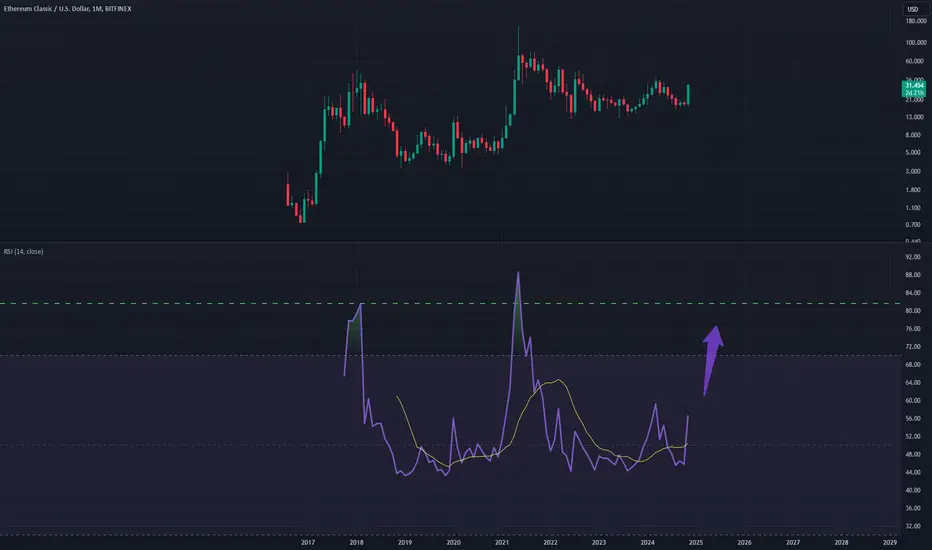This screenshot has height=550, width=932.
Task: Click the 13.000 price axis label
Action: [914, 117]
